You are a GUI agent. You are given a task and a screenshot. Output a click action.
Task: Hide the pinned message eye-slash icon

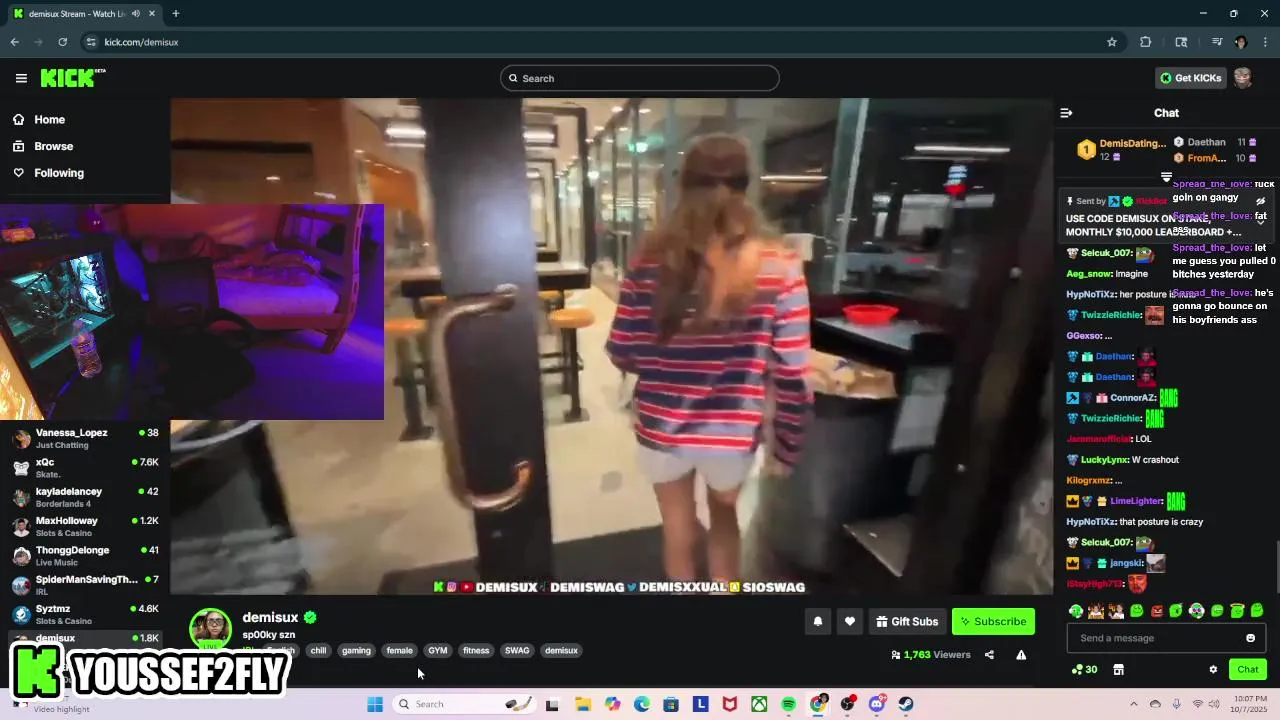point(1260,201)
